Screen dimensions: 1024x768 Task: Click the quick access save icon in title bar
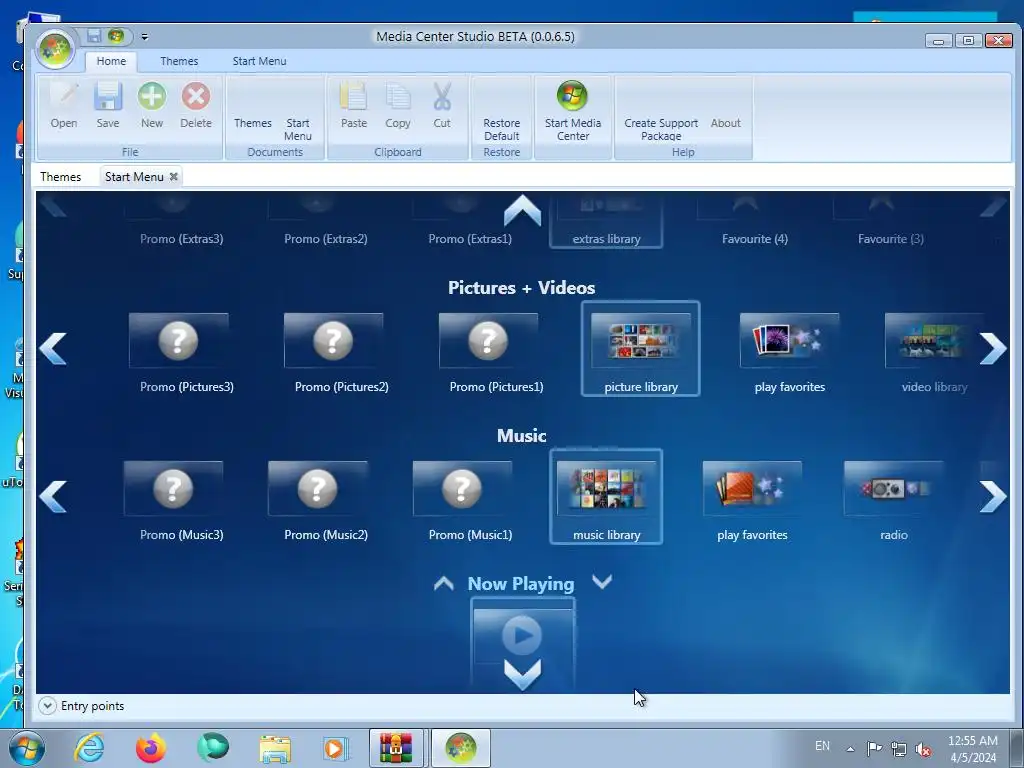pyautogui.click(x=94, y=36)
